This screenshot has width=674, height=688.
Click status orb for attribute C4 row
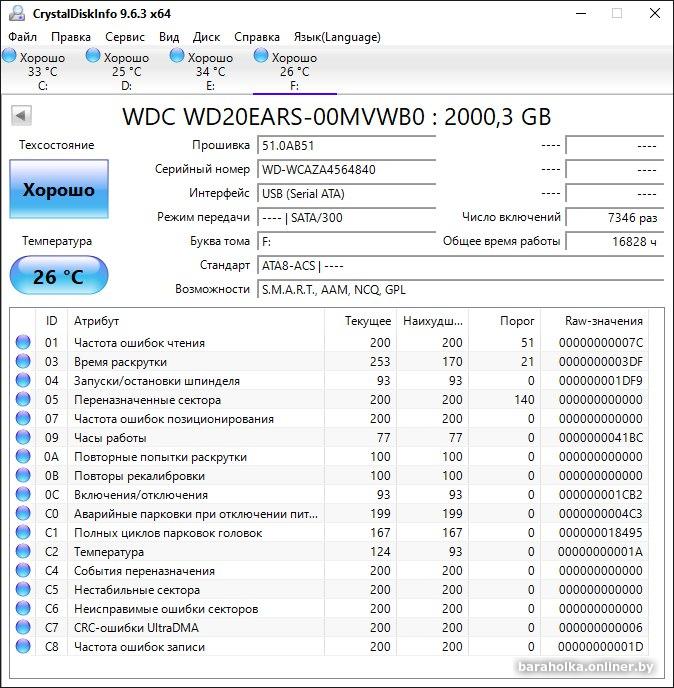click(23, 570)
